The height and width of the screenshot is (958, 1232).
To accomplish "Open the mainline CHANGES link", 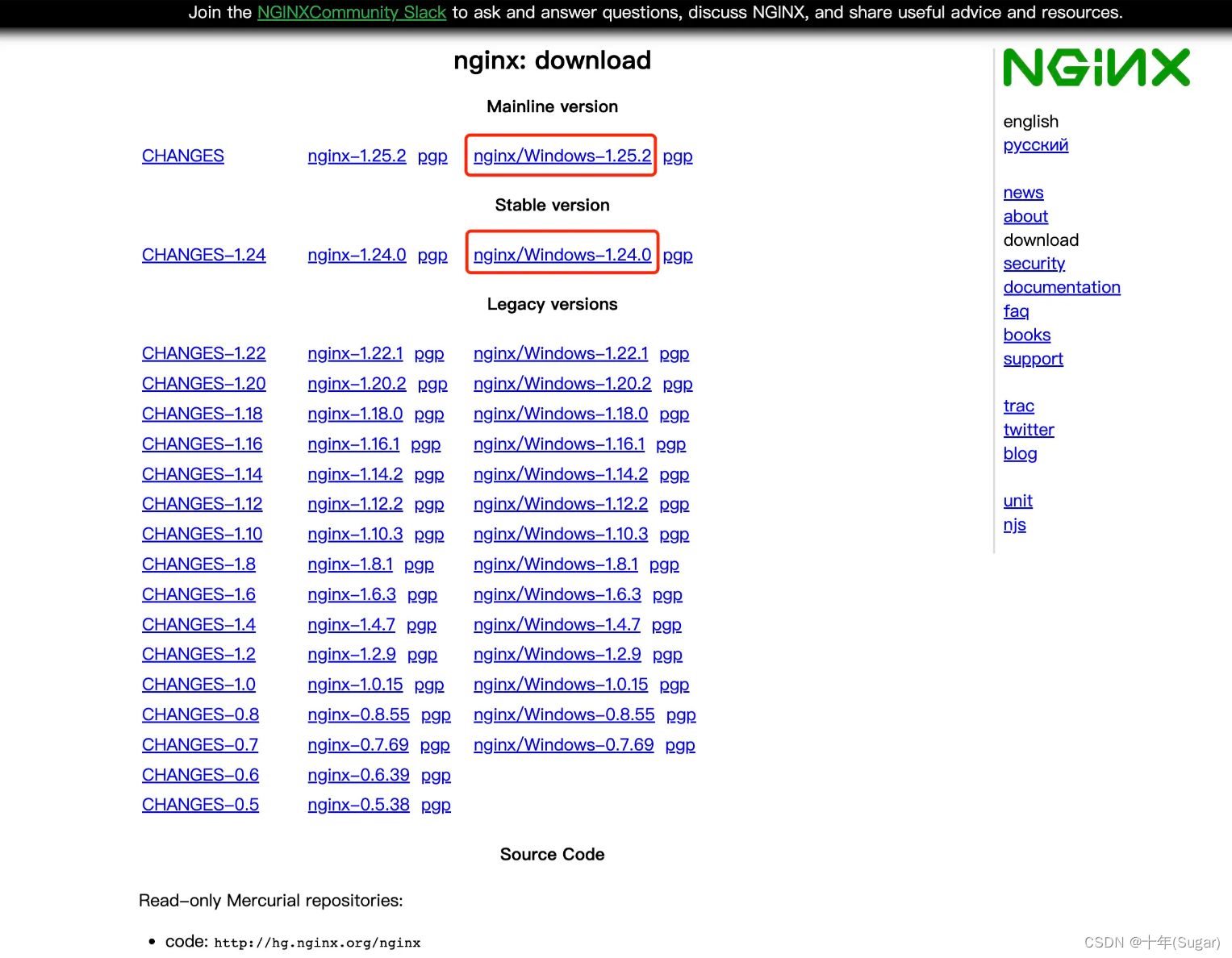I will (183, 156).
